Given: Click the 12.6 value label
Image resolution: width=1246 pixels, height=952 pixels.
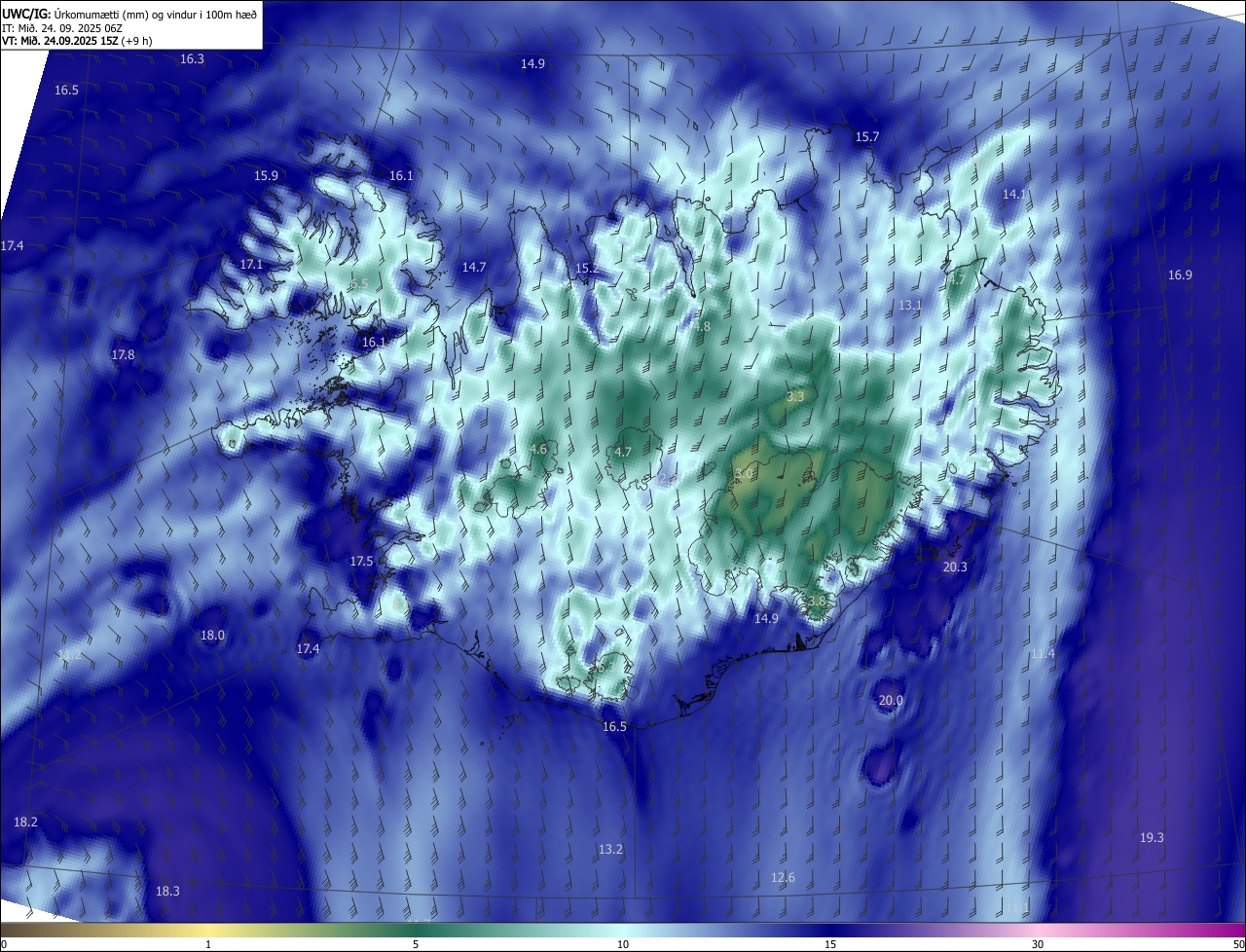Looking at the screenshot, I should pyautogui.click(x=783, y=878).
